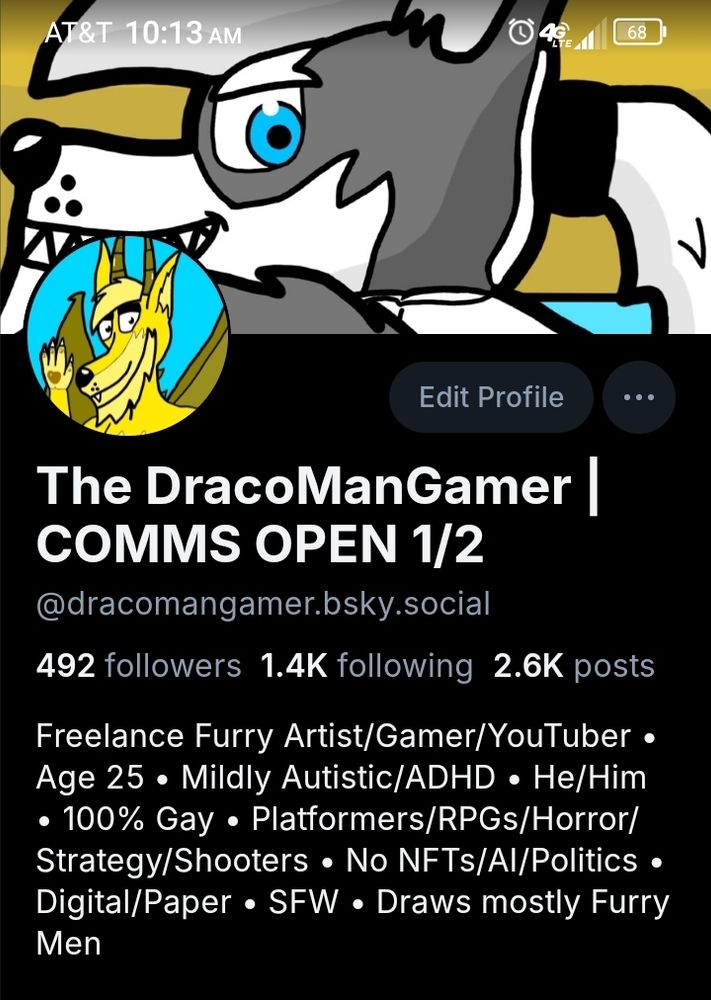Viewport: 711px width, 1000px height.
Task: View the wolf banner image
Action: 355,166
